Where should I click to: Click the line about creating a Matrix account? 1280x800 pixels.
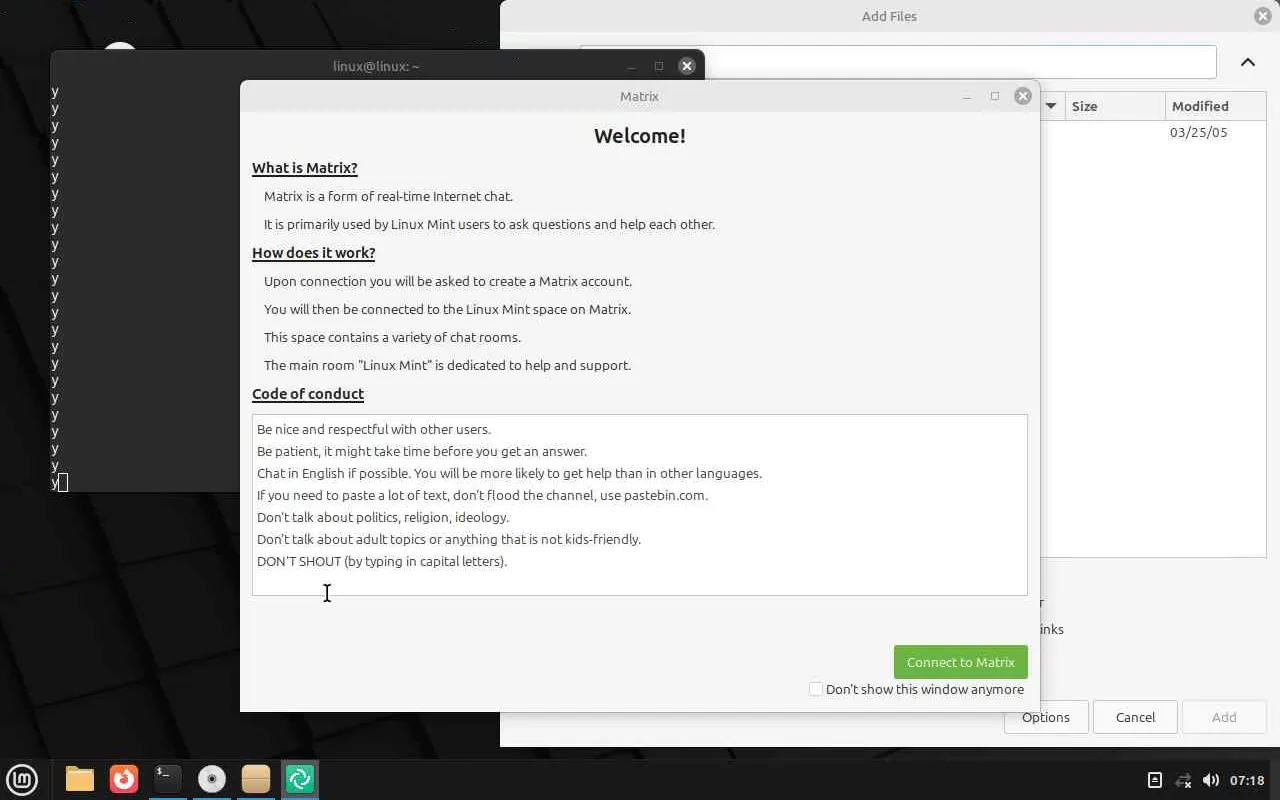448,281
